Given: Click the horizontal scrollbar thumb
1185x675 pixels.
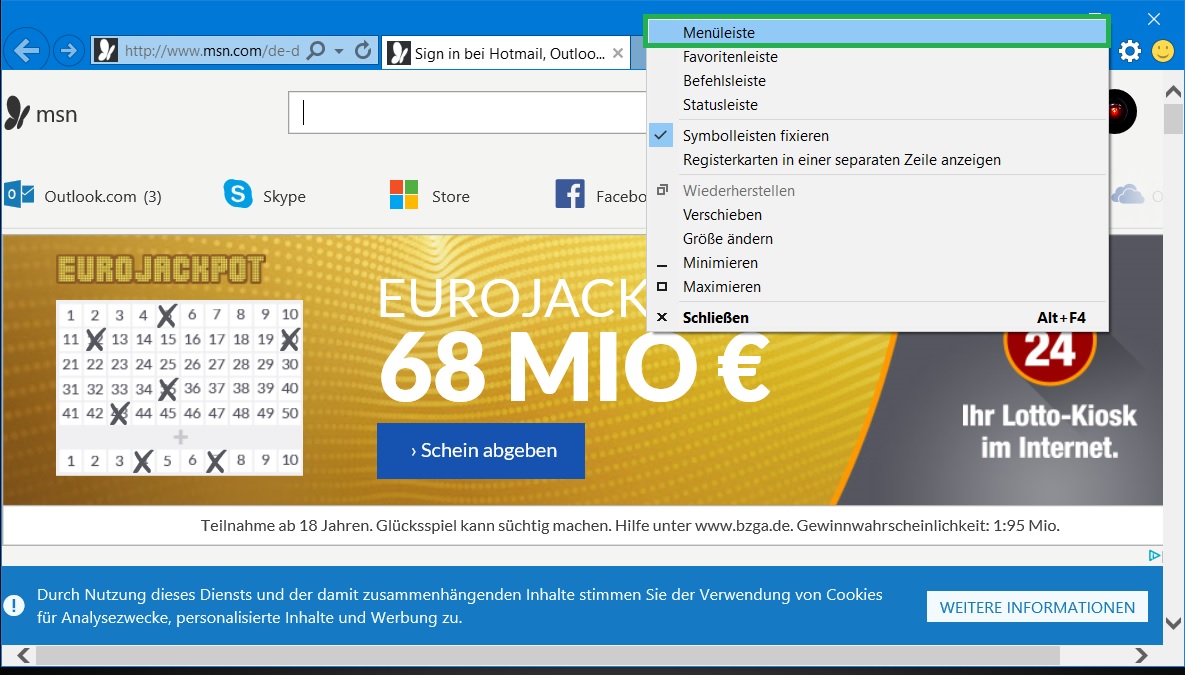Looking at the screenshot, I should [x=548, y=655].
